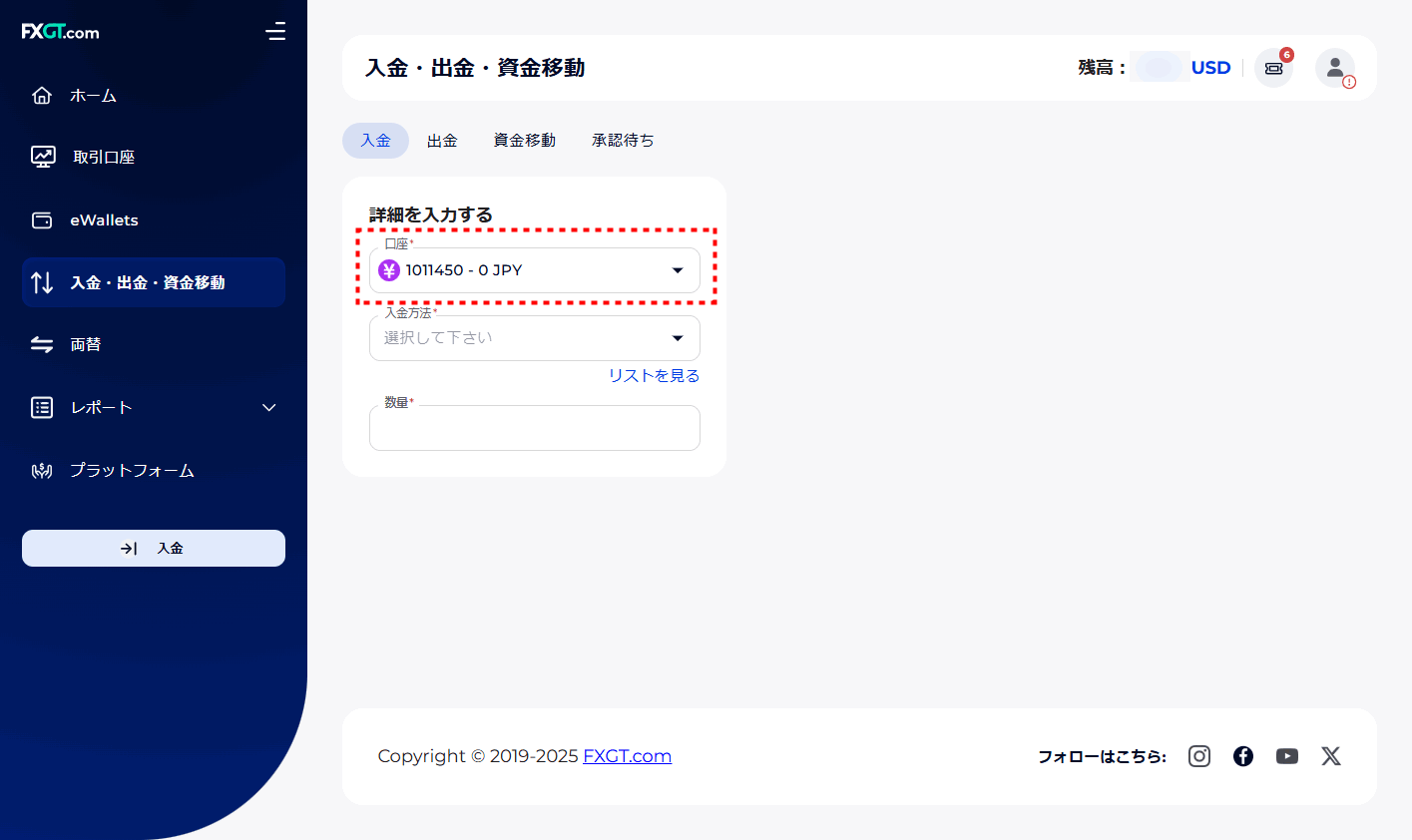Viewport: 1412px width, 840px height.
Task: Click the 残高 balance label
Action: [x=1102, y=68]
